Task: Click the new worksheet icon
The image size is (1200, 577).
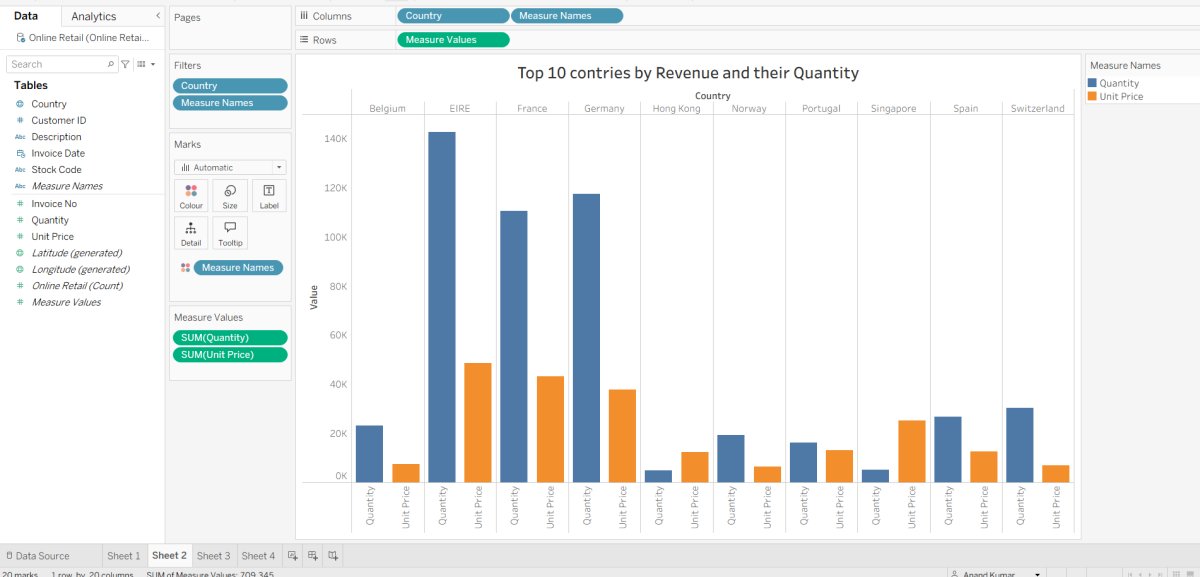Action: pyautogui.click(x=293, y=555)
